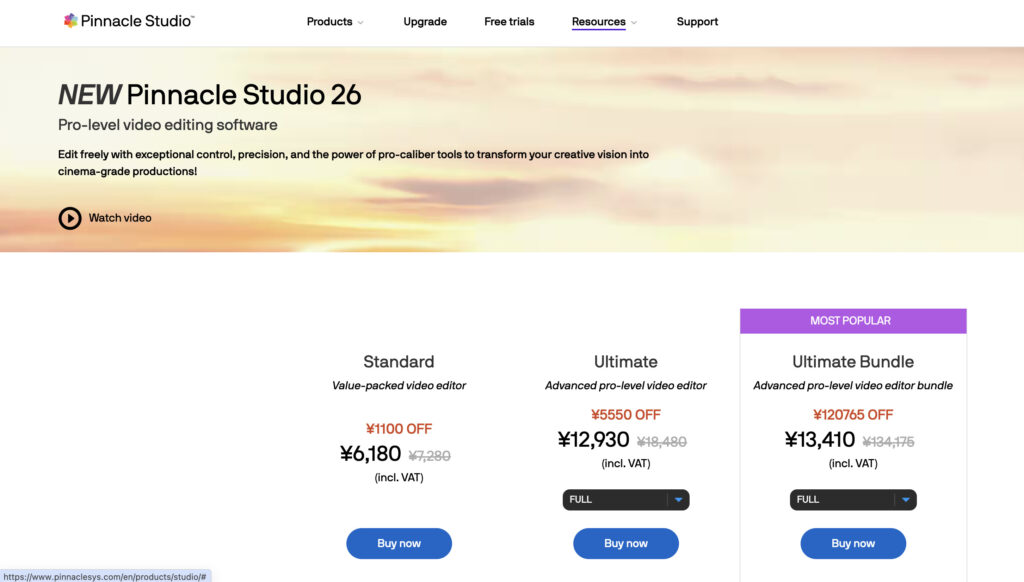Screen dimensions: 1024x582
Task: Click the Watch video link text
Action: 120,218
